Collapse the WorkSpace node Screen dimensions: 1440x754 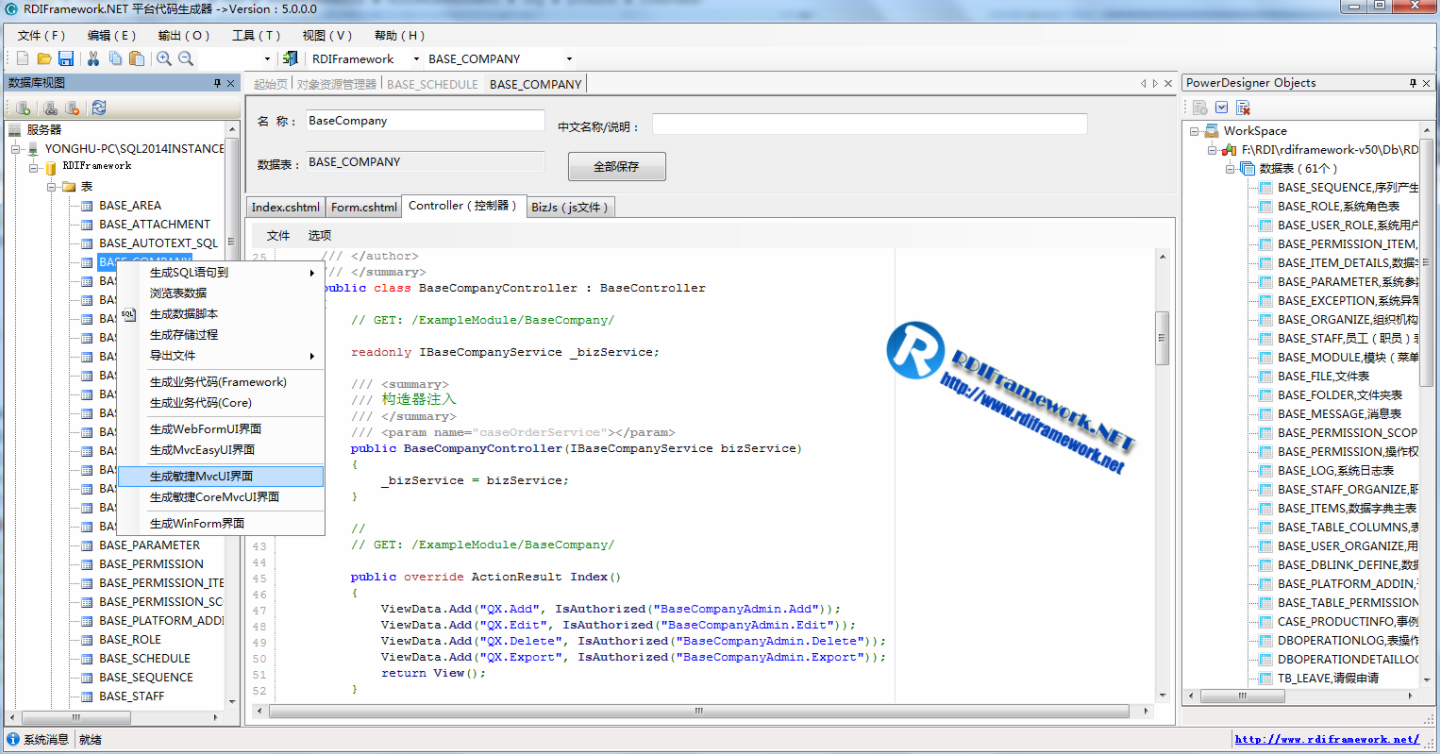1195,131
